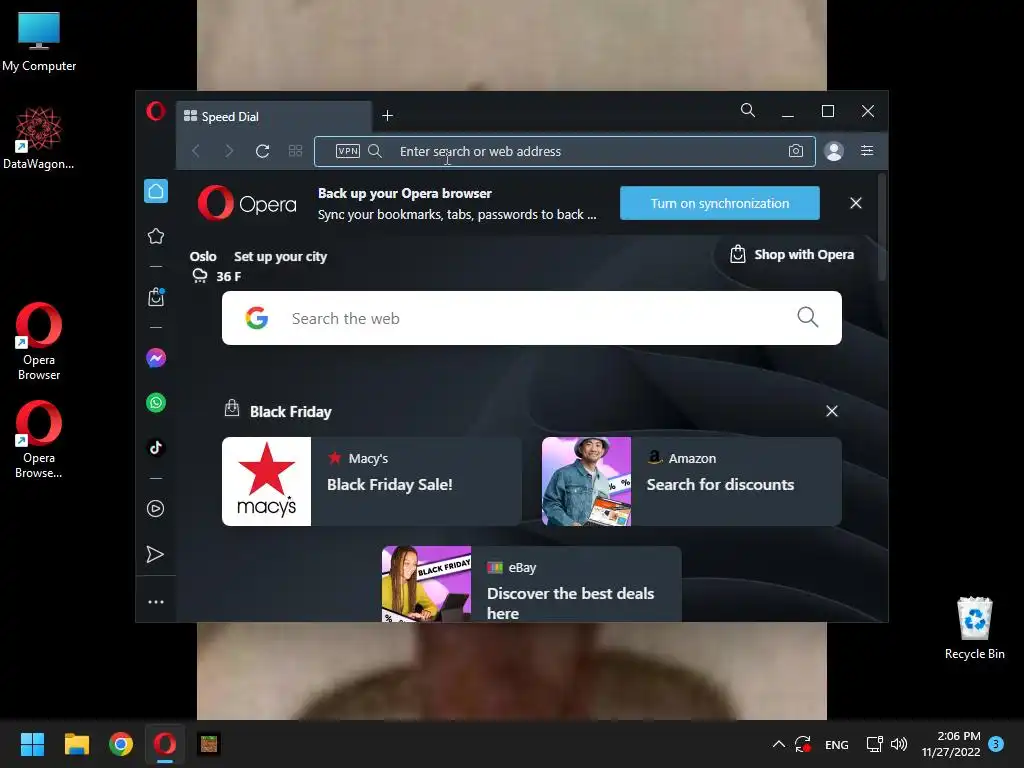1024x768 pixels.
Task: Click the Opera taskbar icon
Action: [165, 744]
